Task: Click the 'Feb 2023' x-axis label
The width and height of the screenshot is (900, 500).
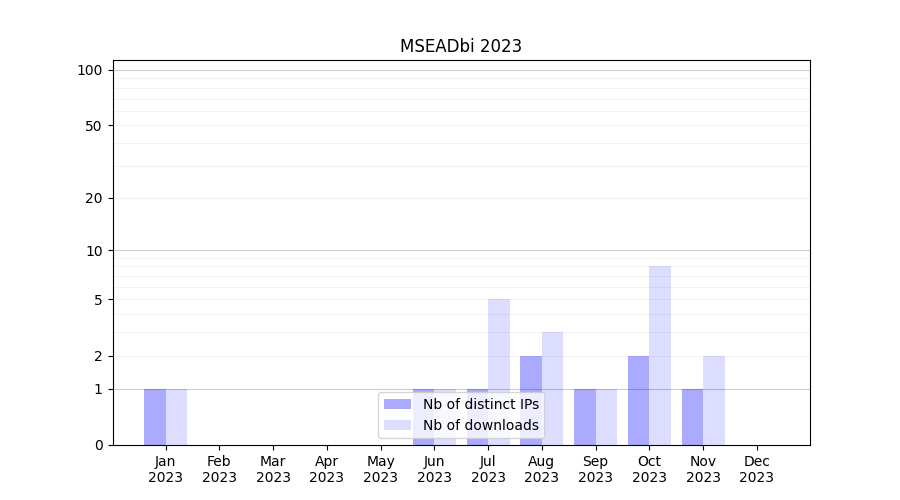Action: pyautogui.click(x=219, y=469)
